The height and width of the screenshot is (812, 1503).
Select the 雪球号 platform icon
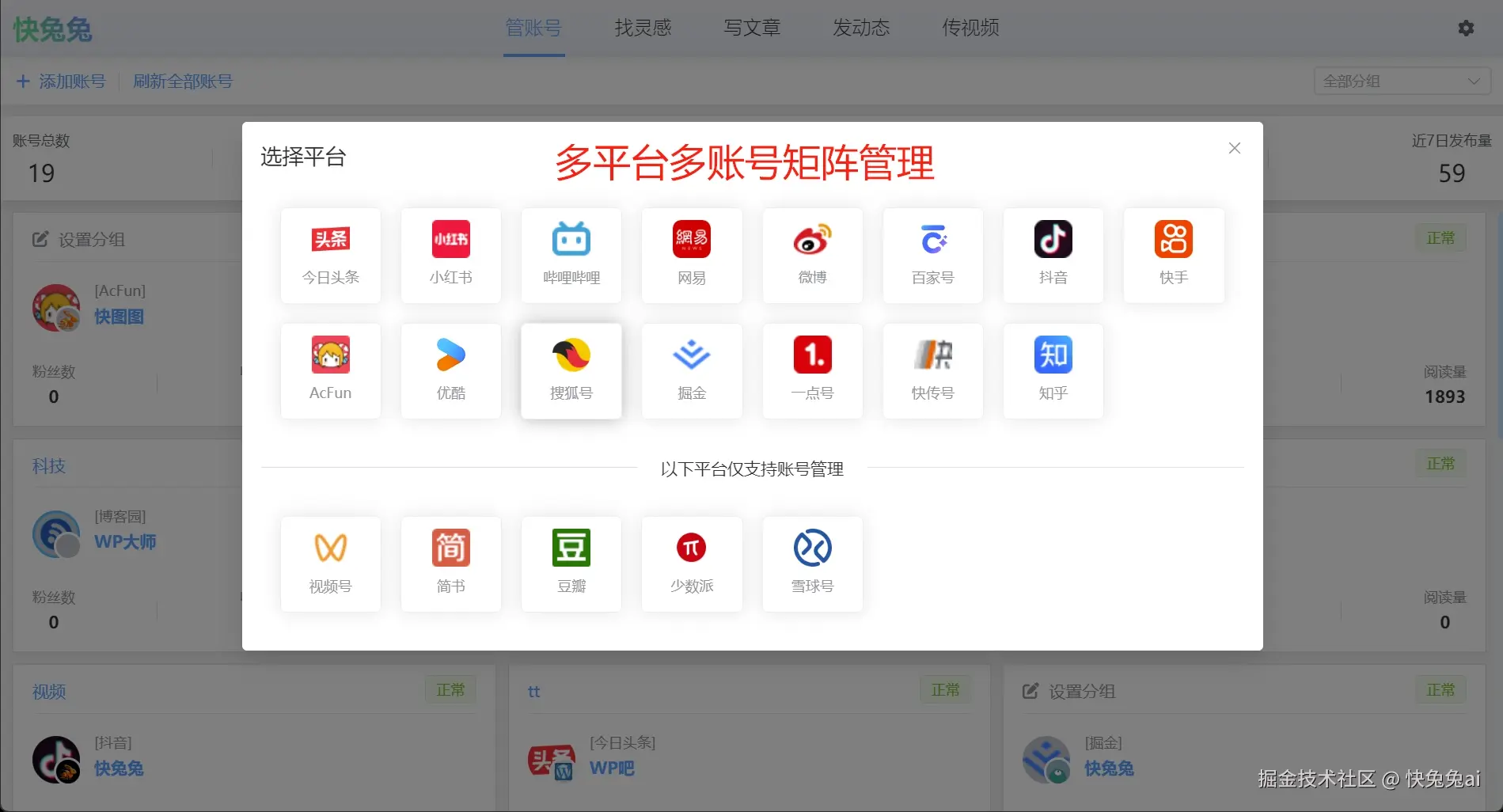pyautogui.click(x=812, y=563)
